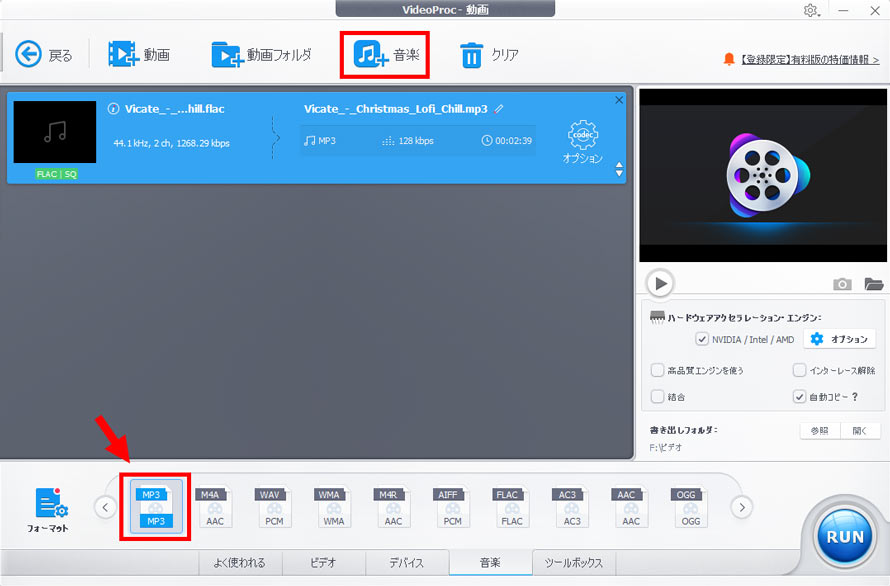This screenshot has width=890, height=586.
Task: Switch to ビデオ tab
Action: 324,563
